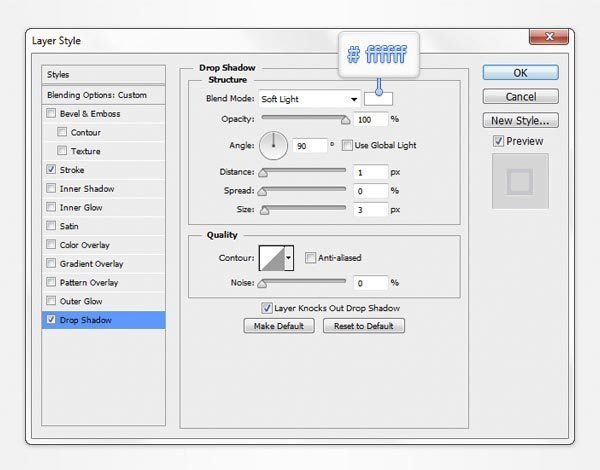Select the Outer Glow section label
Image resolution: width=600 pixels, height=470 pixels.
click(x=81, y=301)
